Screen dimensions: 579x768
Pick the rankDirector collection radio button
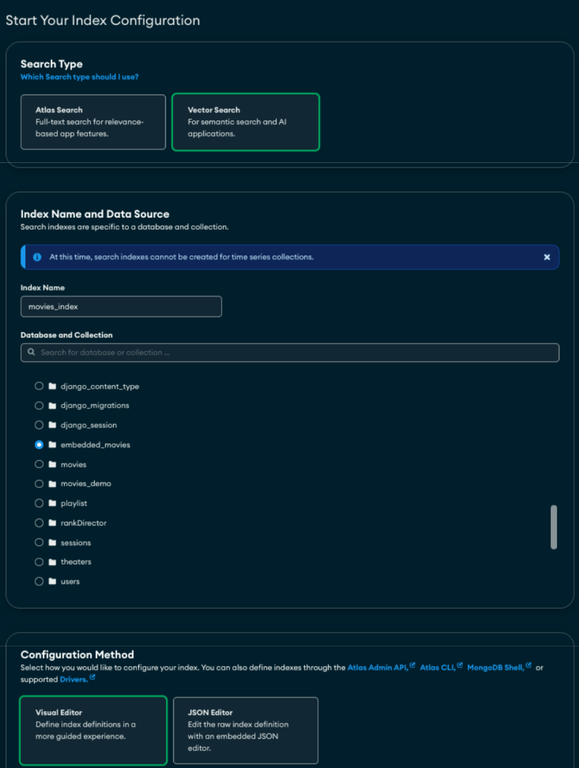39,523
